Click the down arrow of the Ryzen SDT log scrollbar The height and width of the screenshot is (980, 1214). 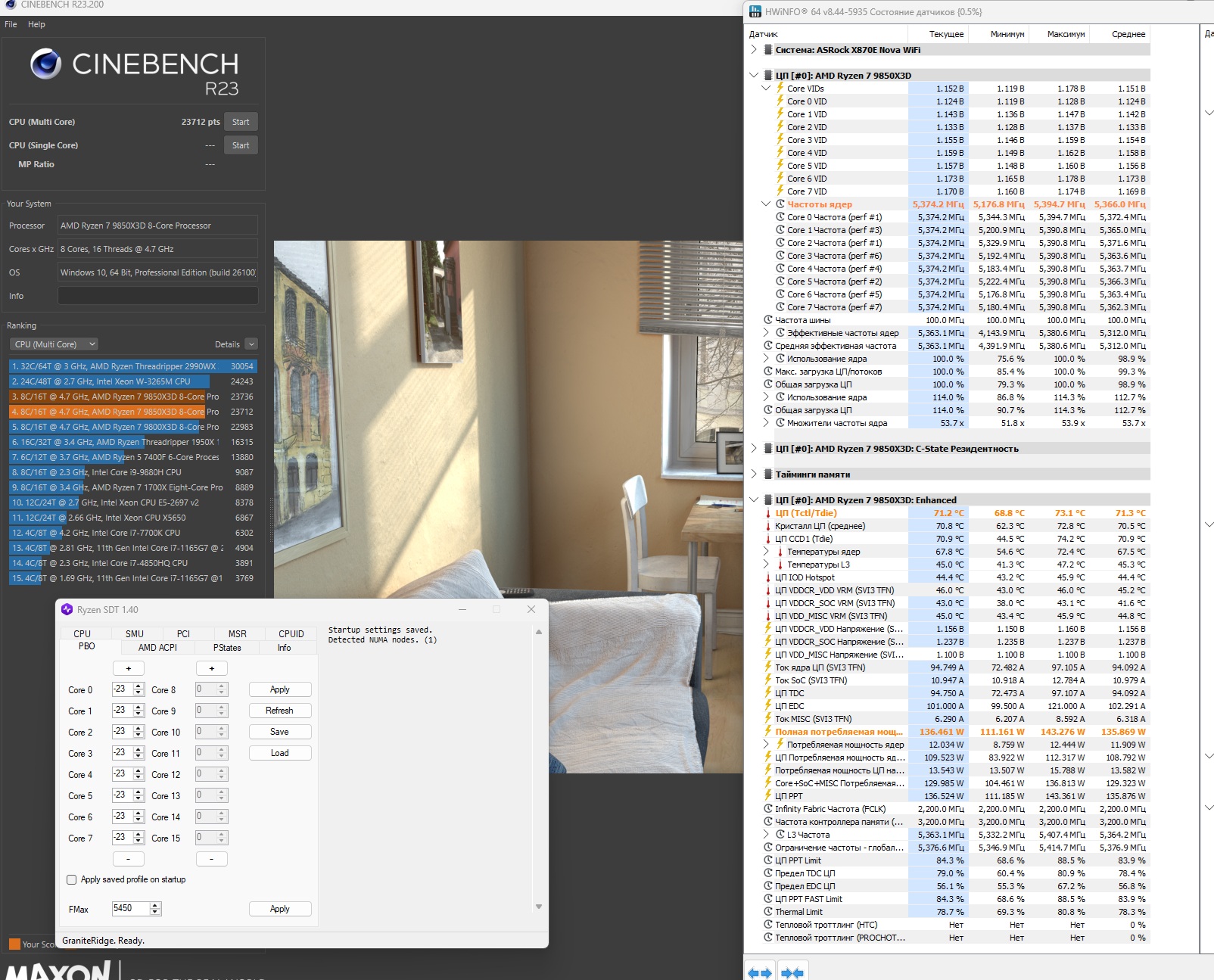[539, 907]
